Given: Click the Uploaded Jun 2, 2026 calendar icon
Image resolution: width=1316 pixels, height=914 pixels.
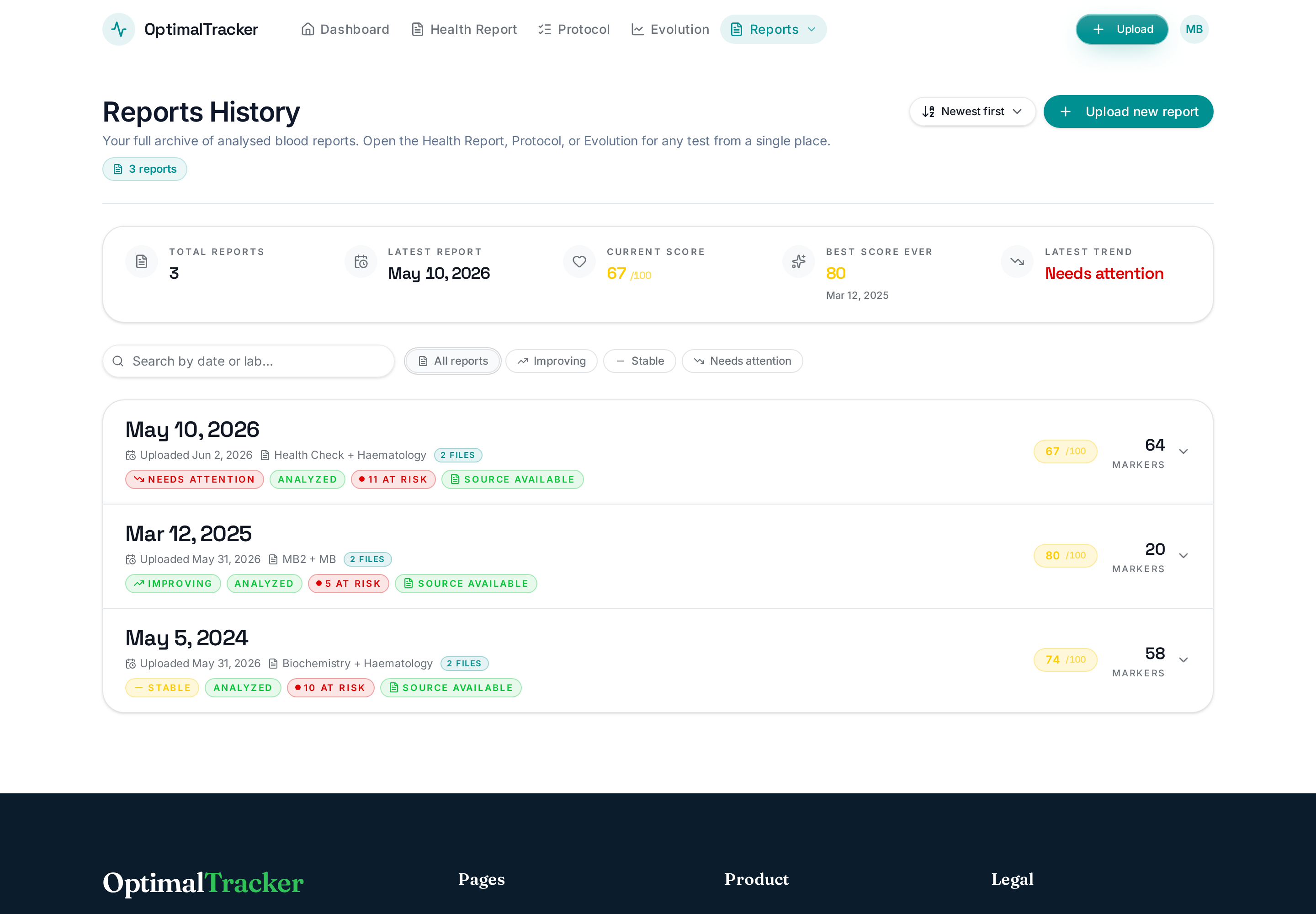Looking at the screenshot, I should point(131,455).
